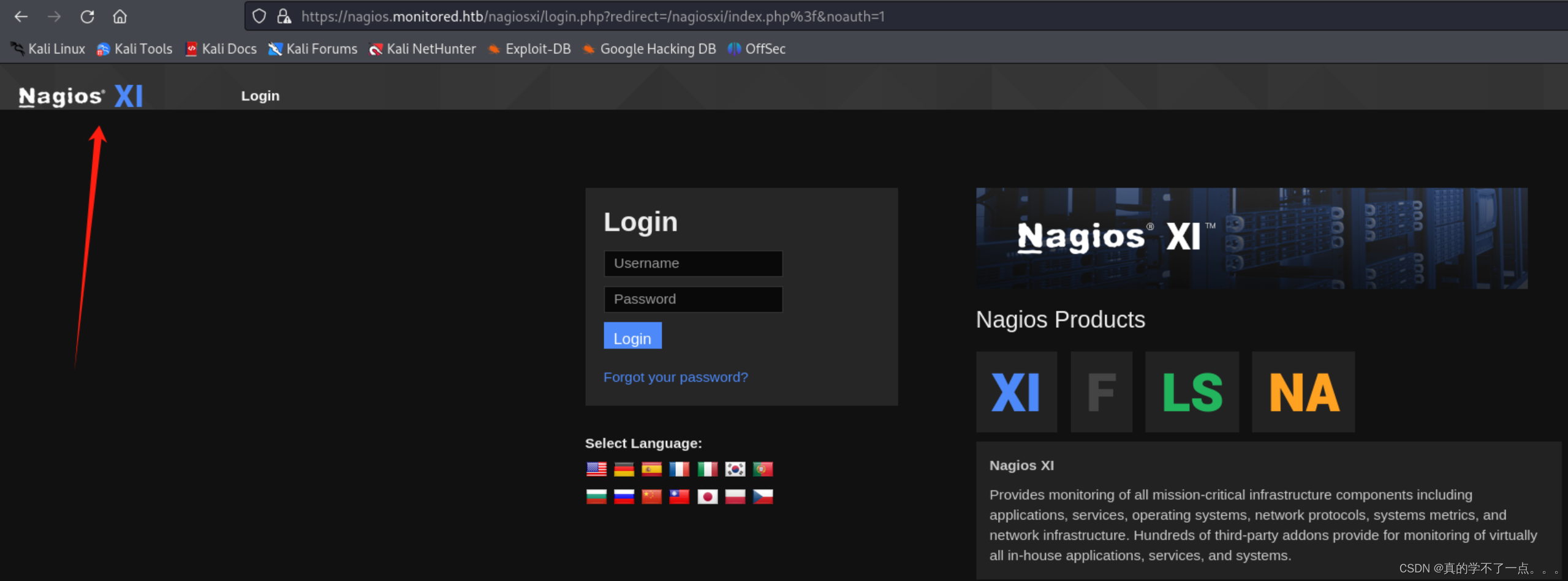Select English via US flag
The width and height of the screenshot is (1568, 581).
click(596, 469)
